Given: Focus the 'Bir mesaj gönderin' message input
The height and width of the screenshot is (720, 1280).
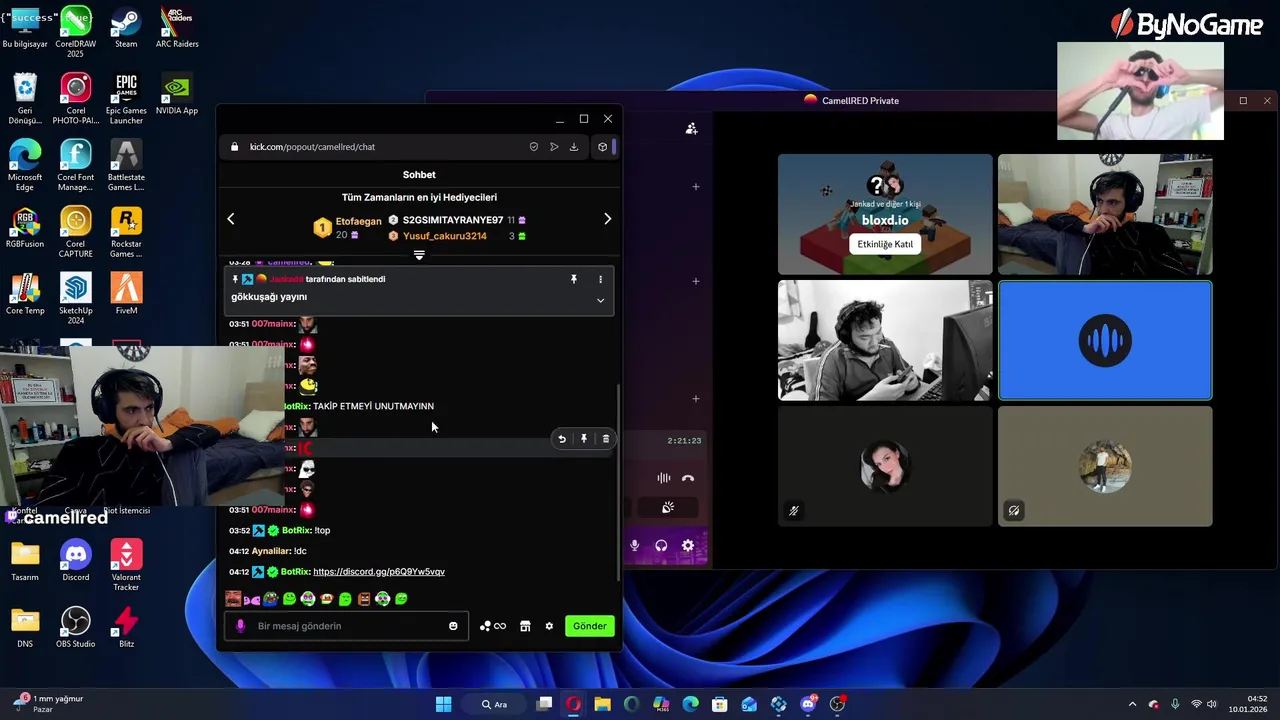Looking at the screenshot, I should pos(346,626).
